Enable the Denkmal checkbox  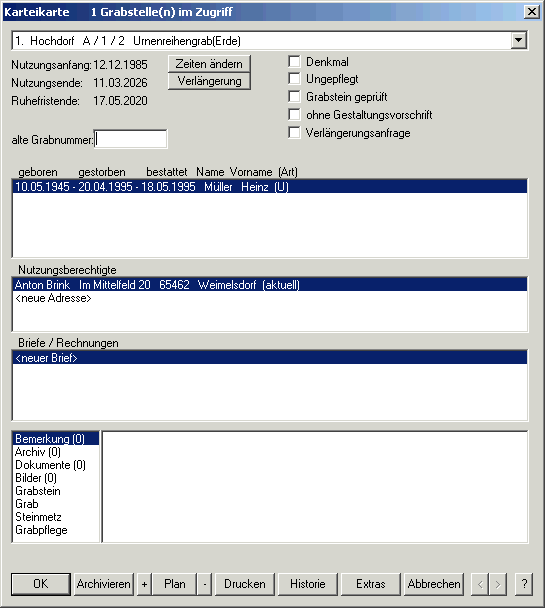click(x=294, y=61)
